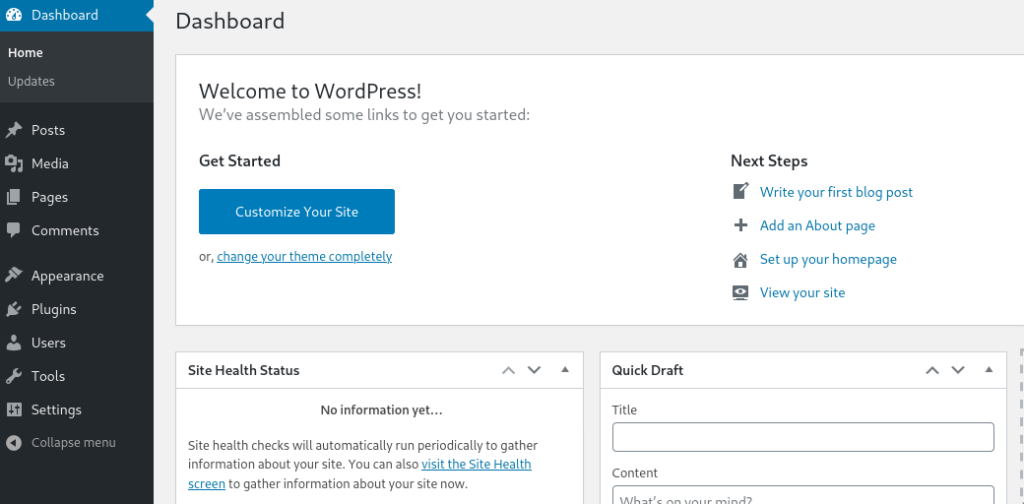Click the Next Steps heading
Image resolution: width=1024 pixels, height=504 pixels.
[x=769, y=161]
